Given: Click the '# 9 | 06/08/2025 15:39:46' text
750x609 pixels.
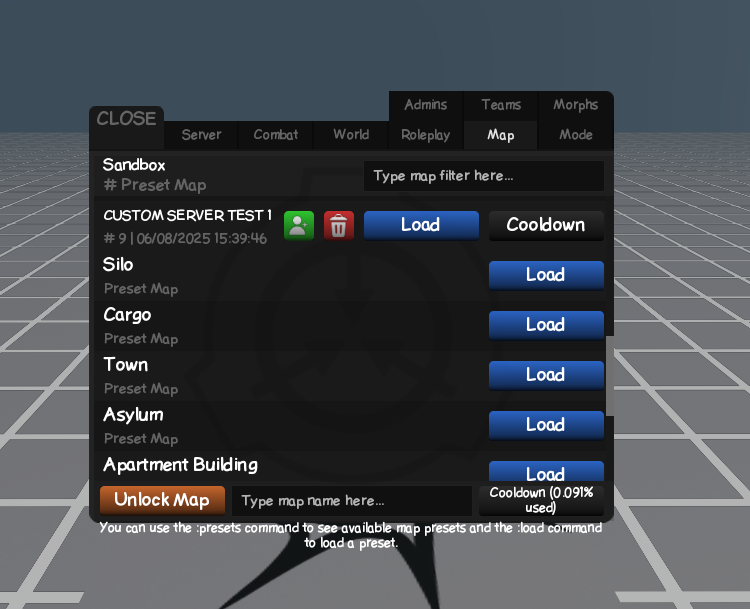Looking at the screenshot, I should pyautogui.click(x=185, y=238).
